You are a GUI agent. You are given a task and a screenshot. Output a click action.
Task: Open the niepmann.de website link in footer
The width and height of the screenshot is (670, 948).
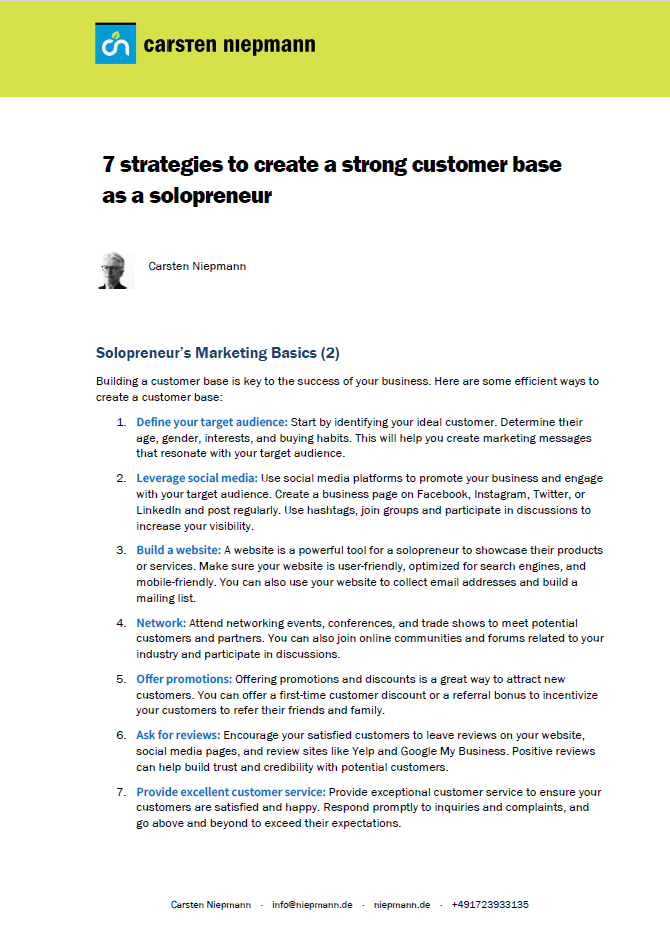pos(402,904)
